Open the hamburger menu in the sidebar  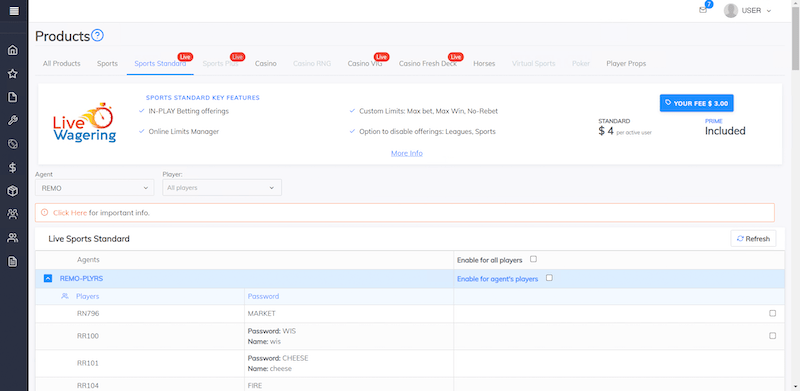[14, 11]
